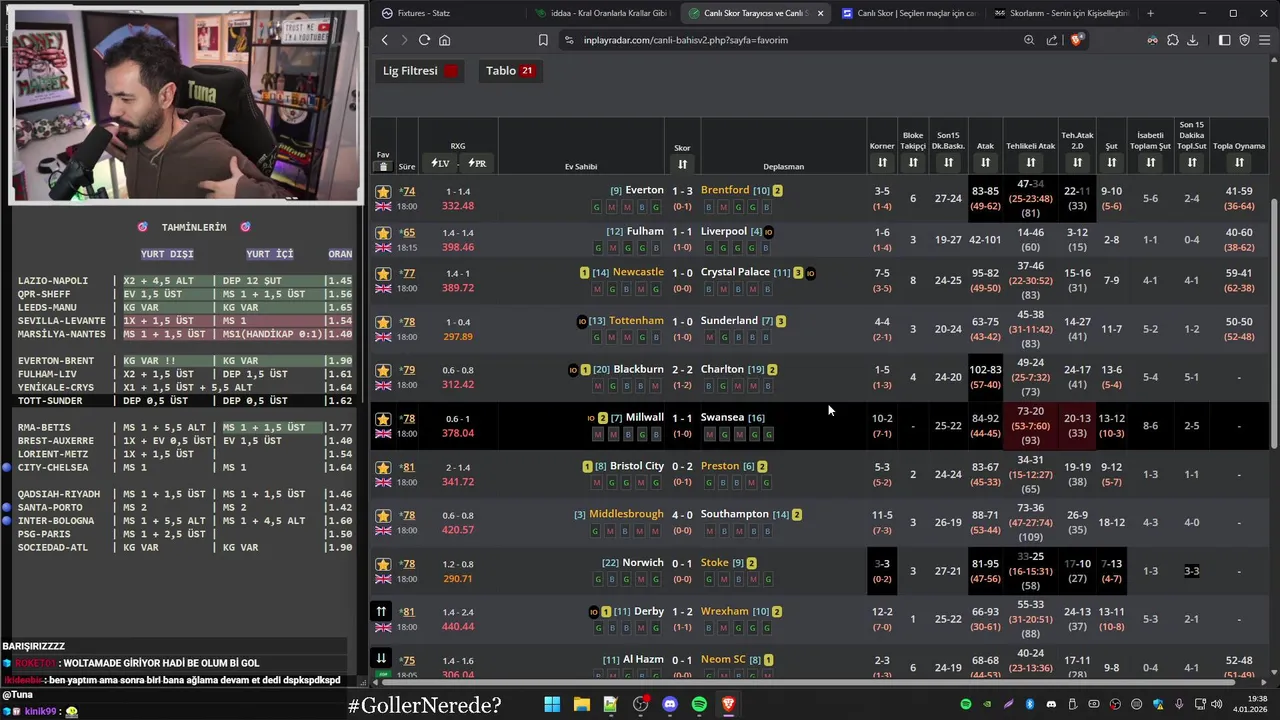Sort table by Skor column

click(x=682, y=164)
